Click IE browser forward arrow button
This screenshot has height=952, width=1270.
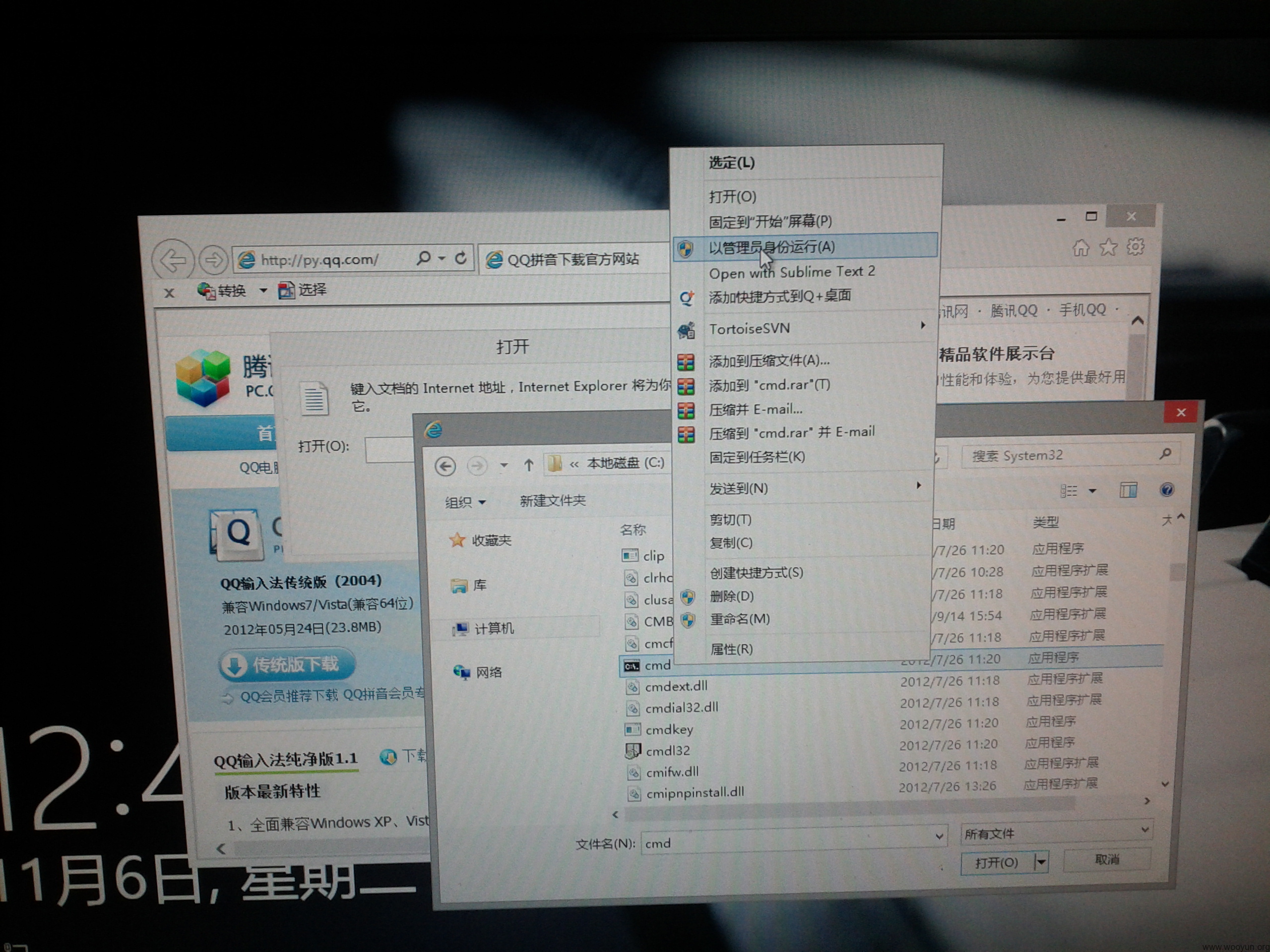(x=213, y=260)
